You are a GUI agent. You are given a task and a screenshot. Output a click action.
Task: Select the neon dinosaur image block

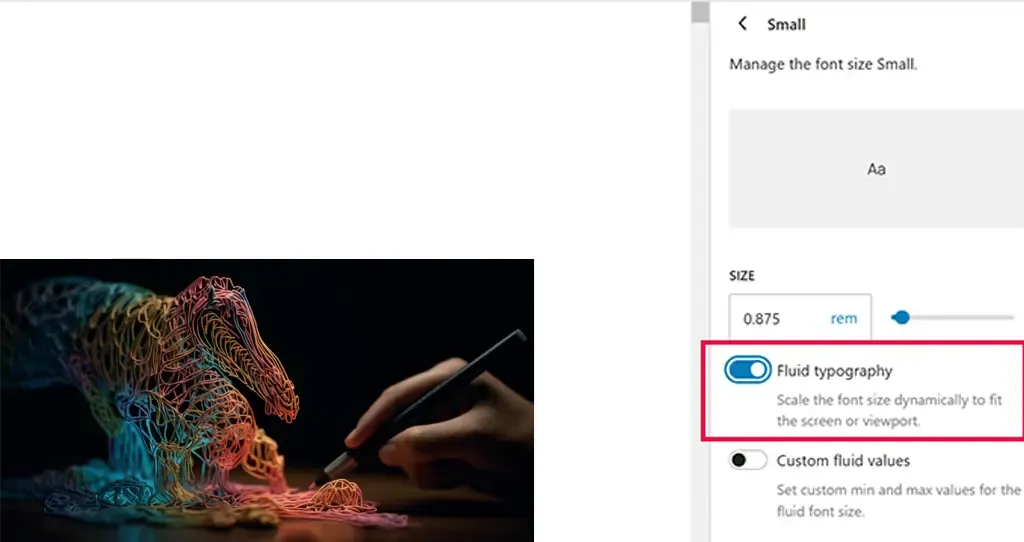point(266,400)
